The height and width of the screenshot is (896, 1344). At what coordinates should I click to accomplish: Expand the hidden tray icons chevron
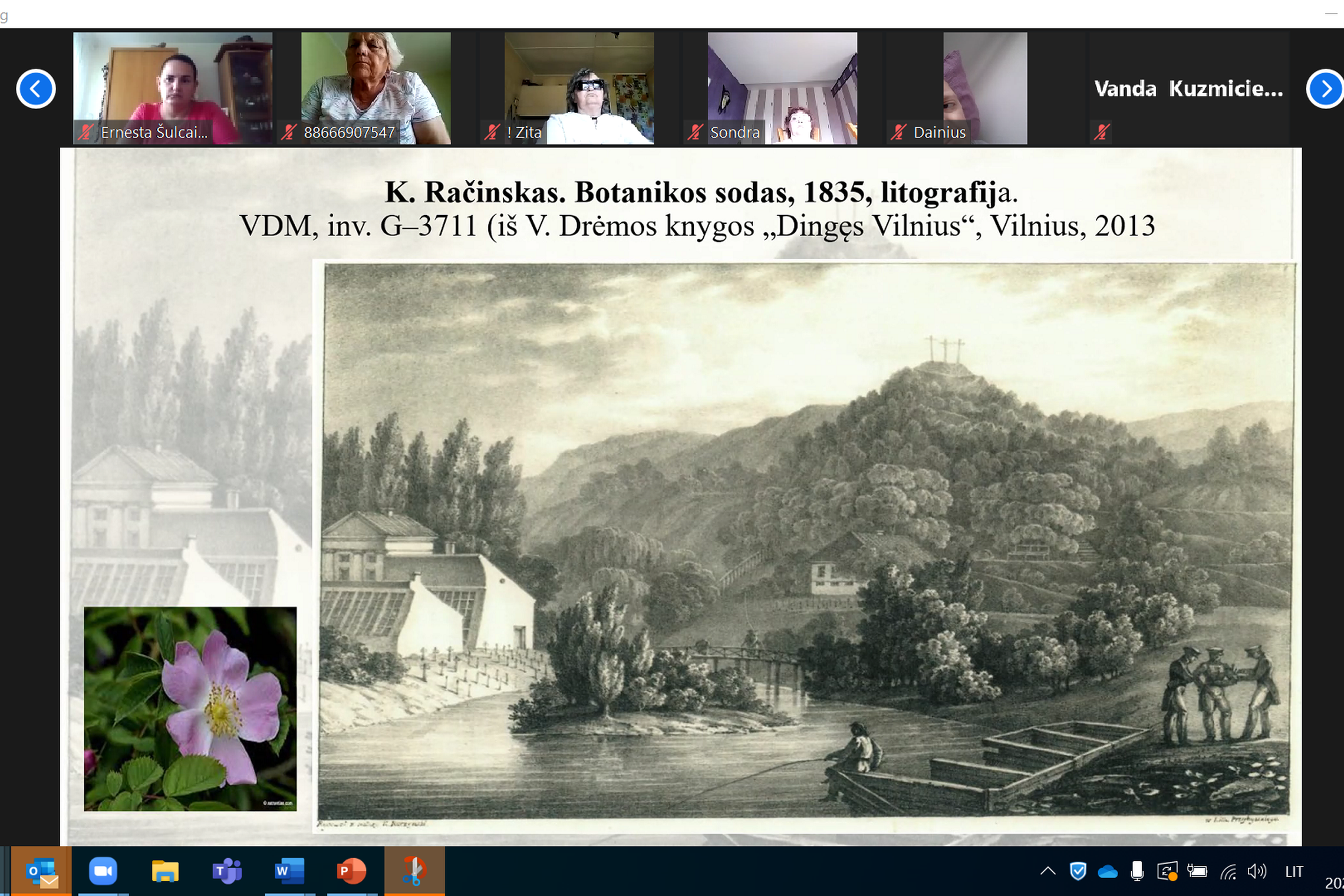click(1047, 871)
